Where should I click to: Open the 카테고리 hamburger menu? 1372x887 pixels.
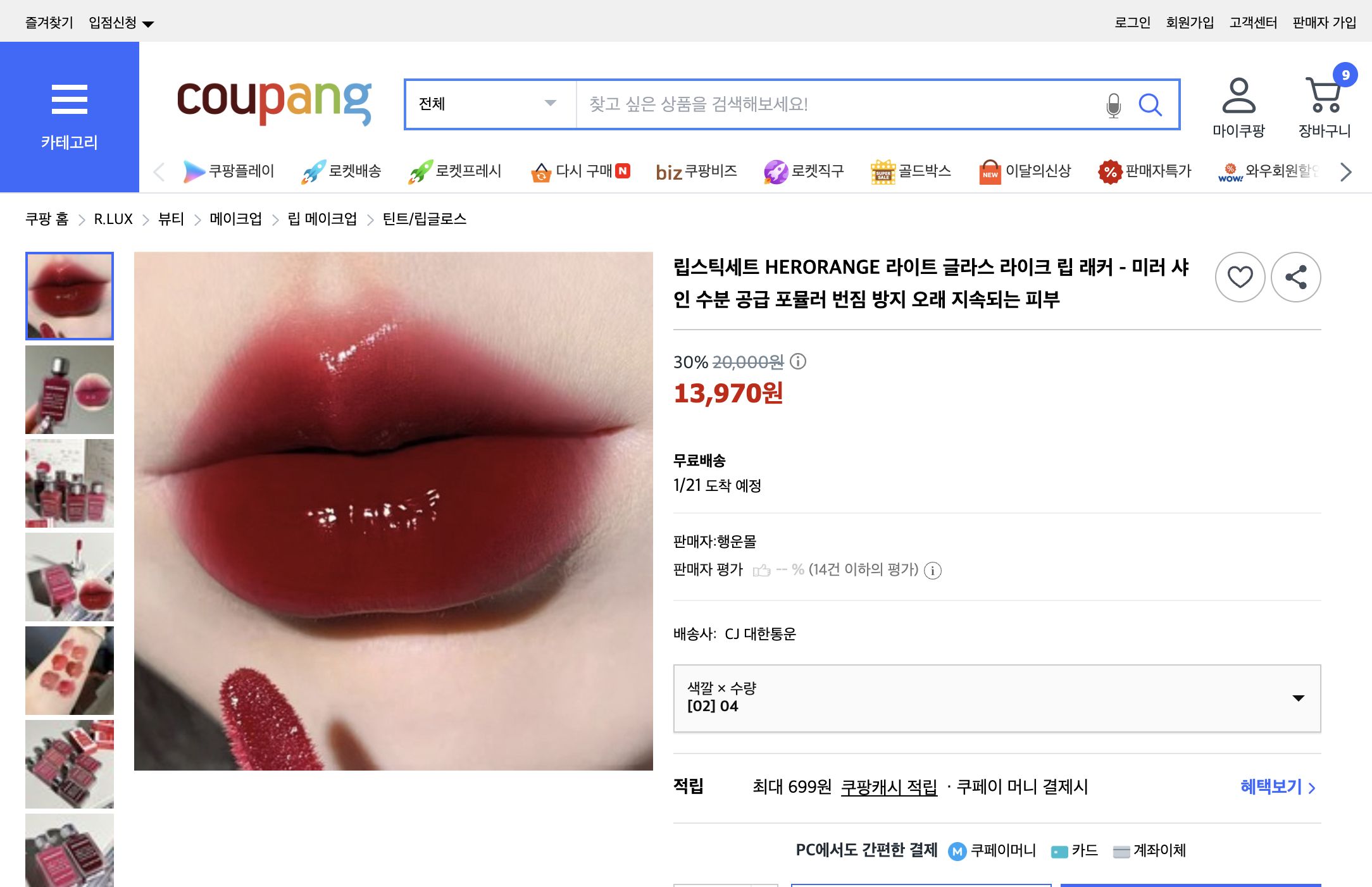click(70, 99)
